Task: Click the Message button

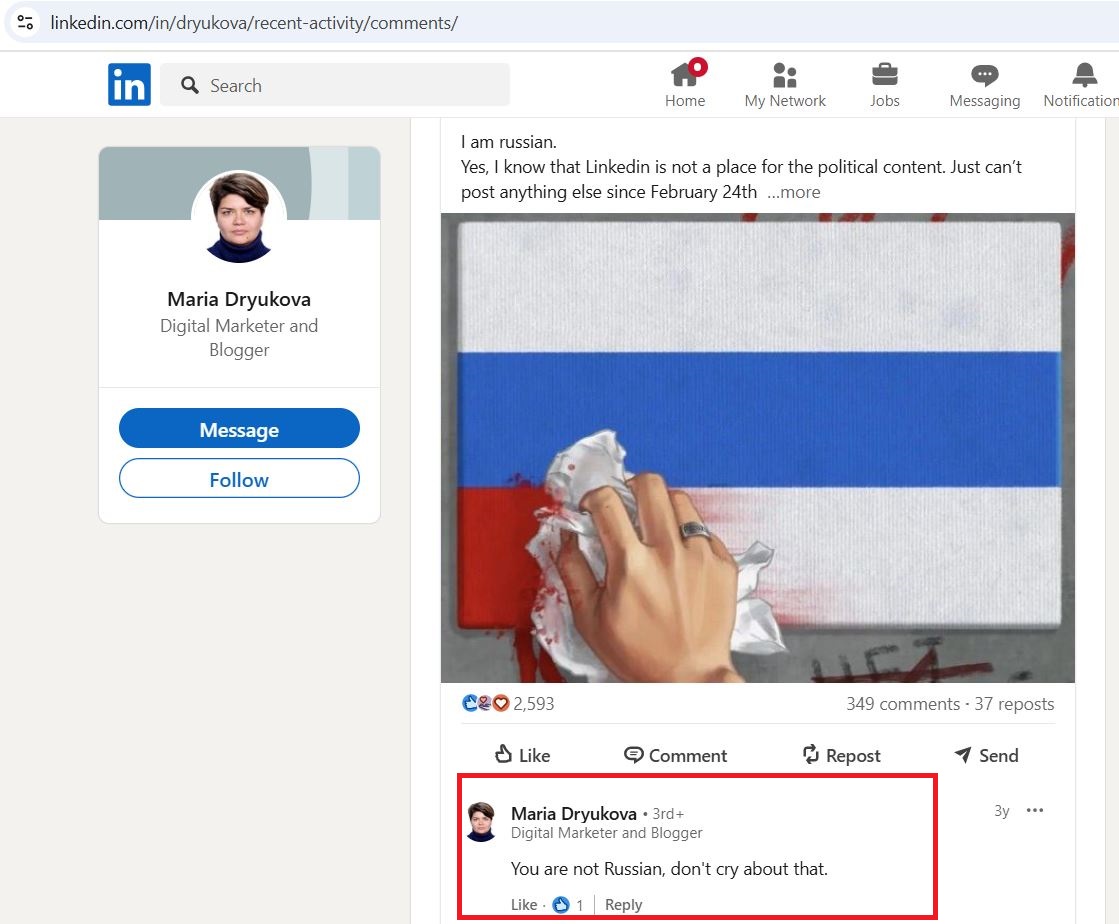Action: pos(239,429)
